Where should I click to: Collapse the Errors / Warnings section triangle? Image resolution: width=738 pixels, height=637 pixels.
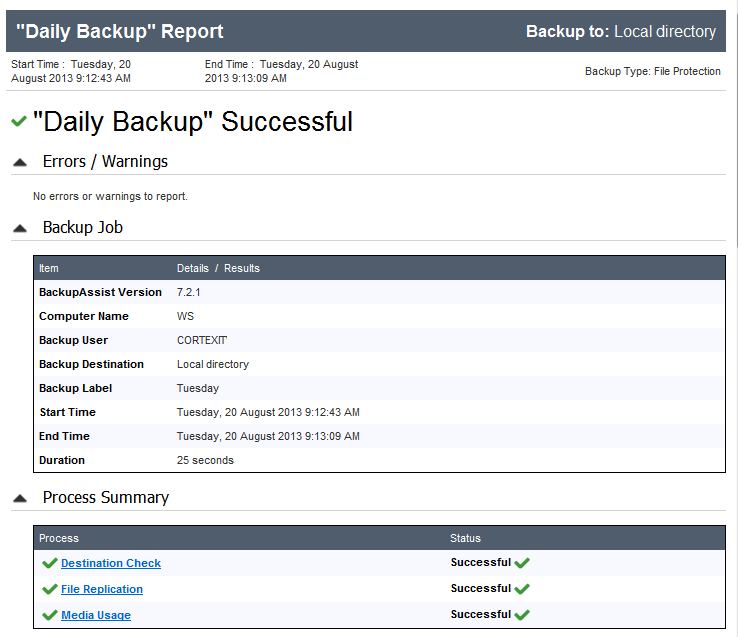click(x=20, y=163)
